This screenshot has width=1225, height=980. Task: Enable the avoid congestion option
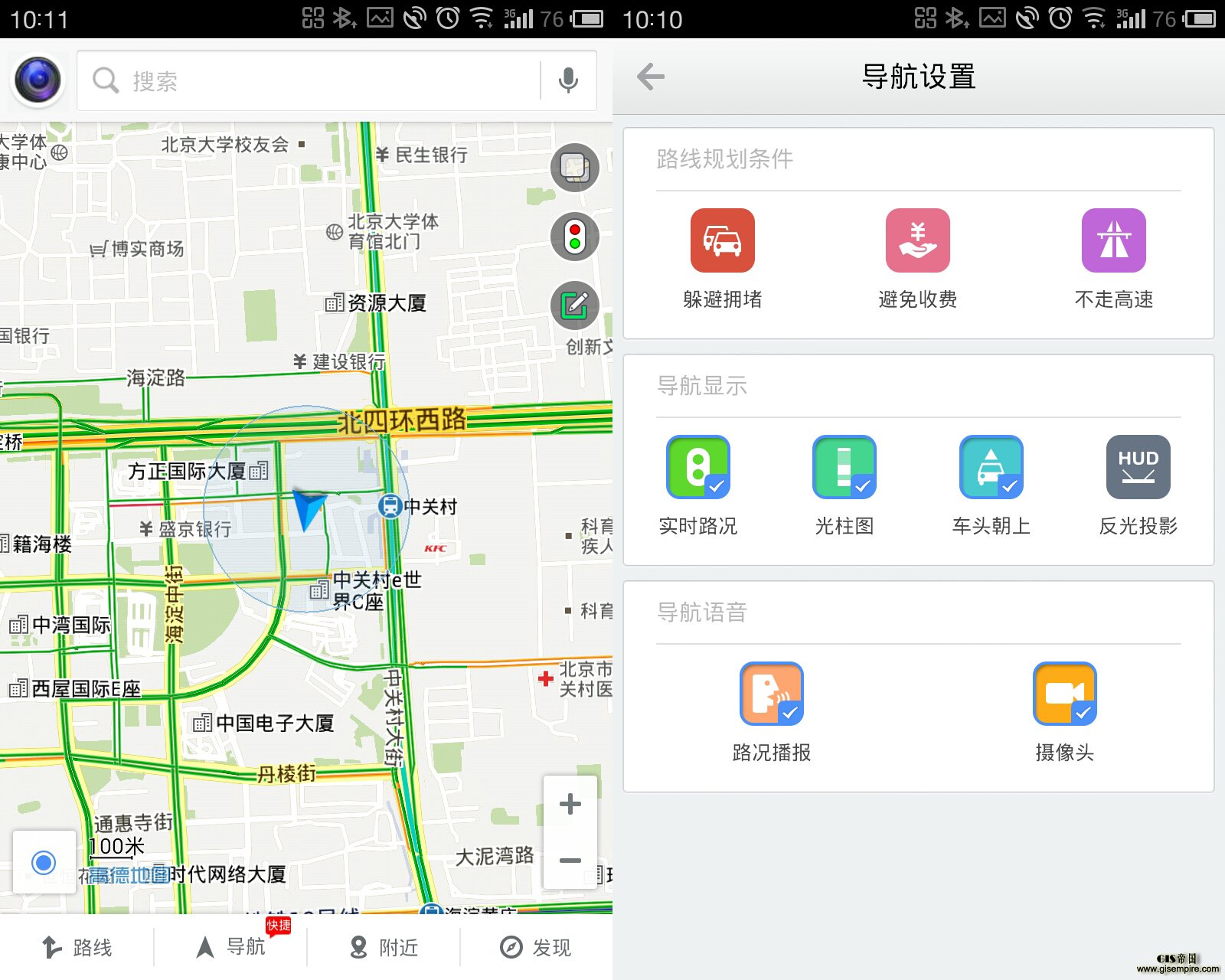tap(722, 240)
